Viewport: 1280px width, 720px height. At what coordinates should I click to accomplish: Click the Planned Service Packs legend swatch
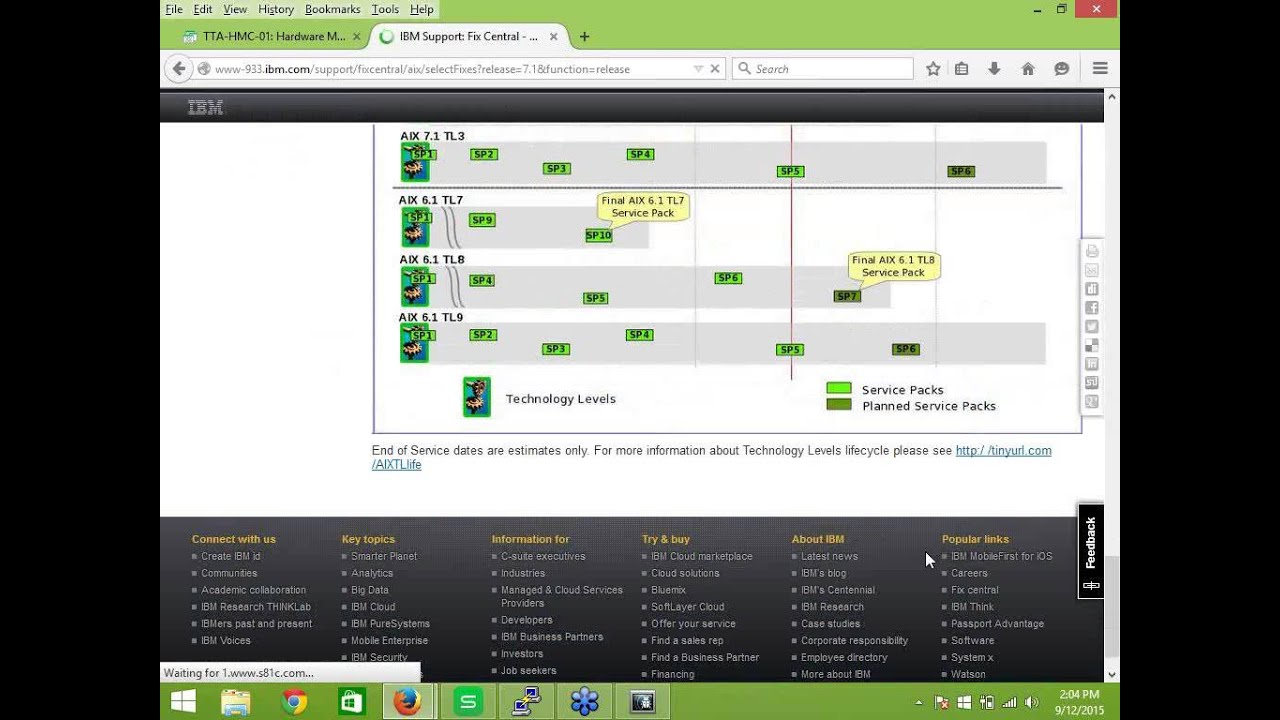839,405
